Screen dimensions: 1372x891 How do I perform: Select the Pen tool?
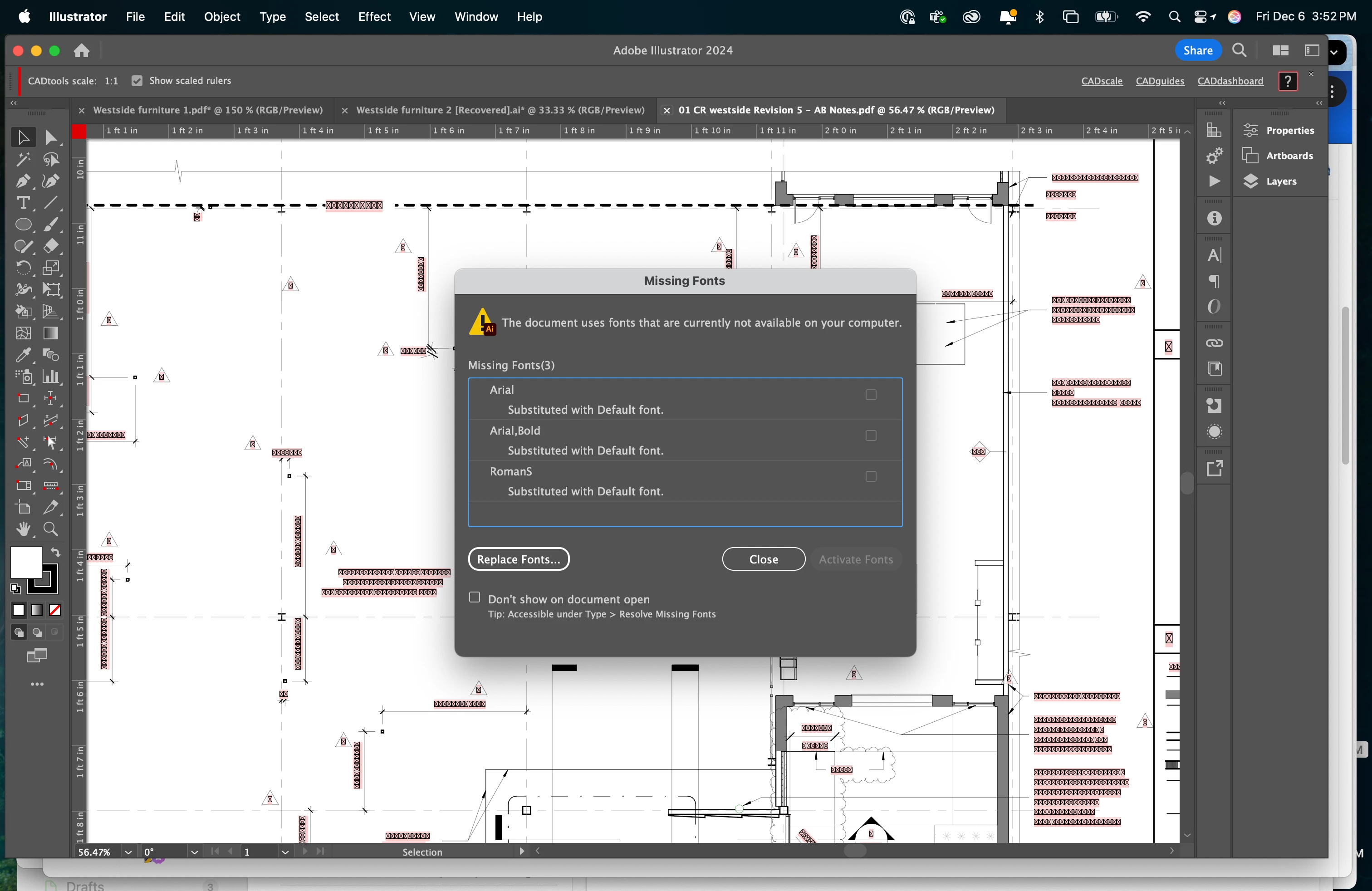click(23, 181)
